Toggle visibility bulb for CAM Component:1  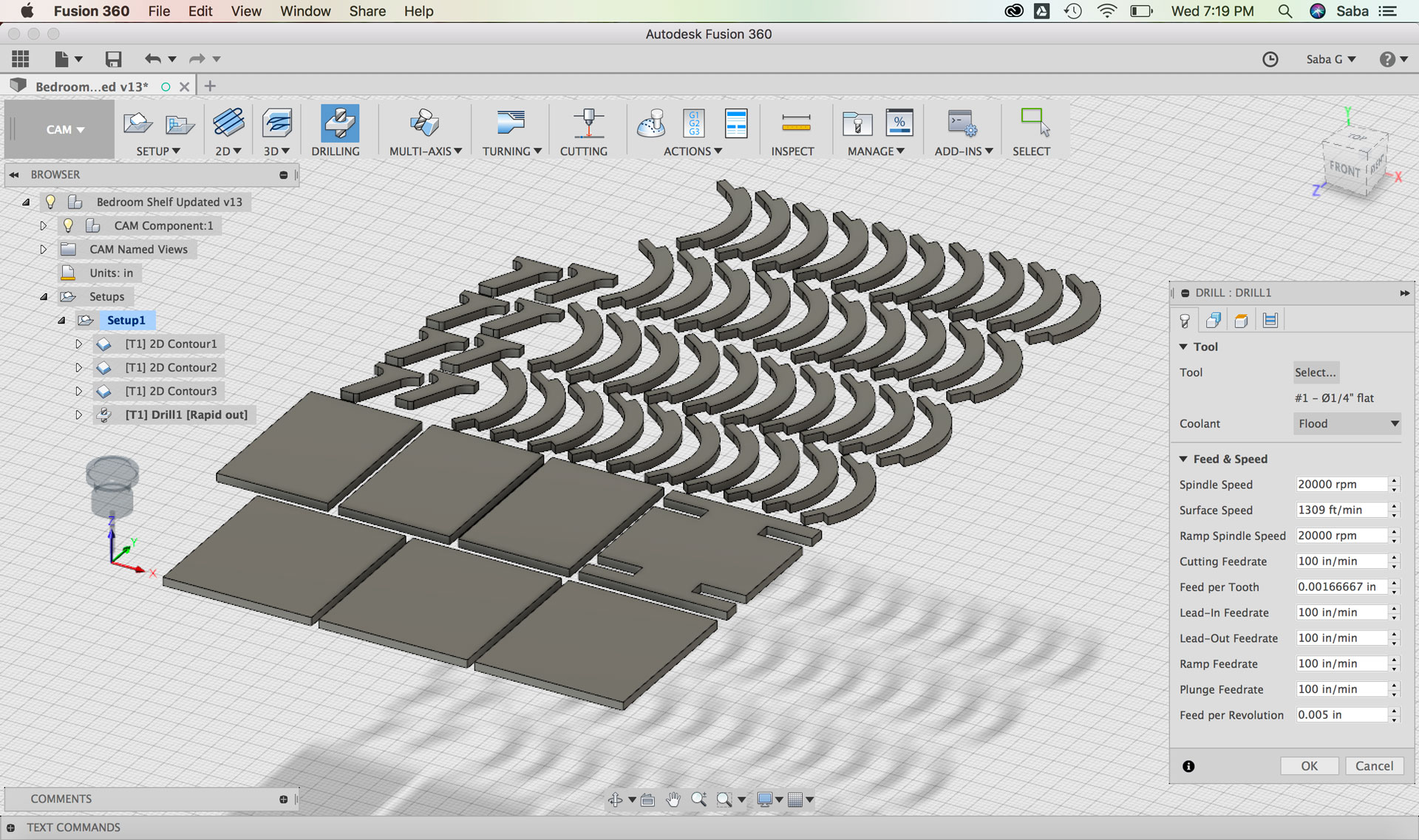pos(69,225)
